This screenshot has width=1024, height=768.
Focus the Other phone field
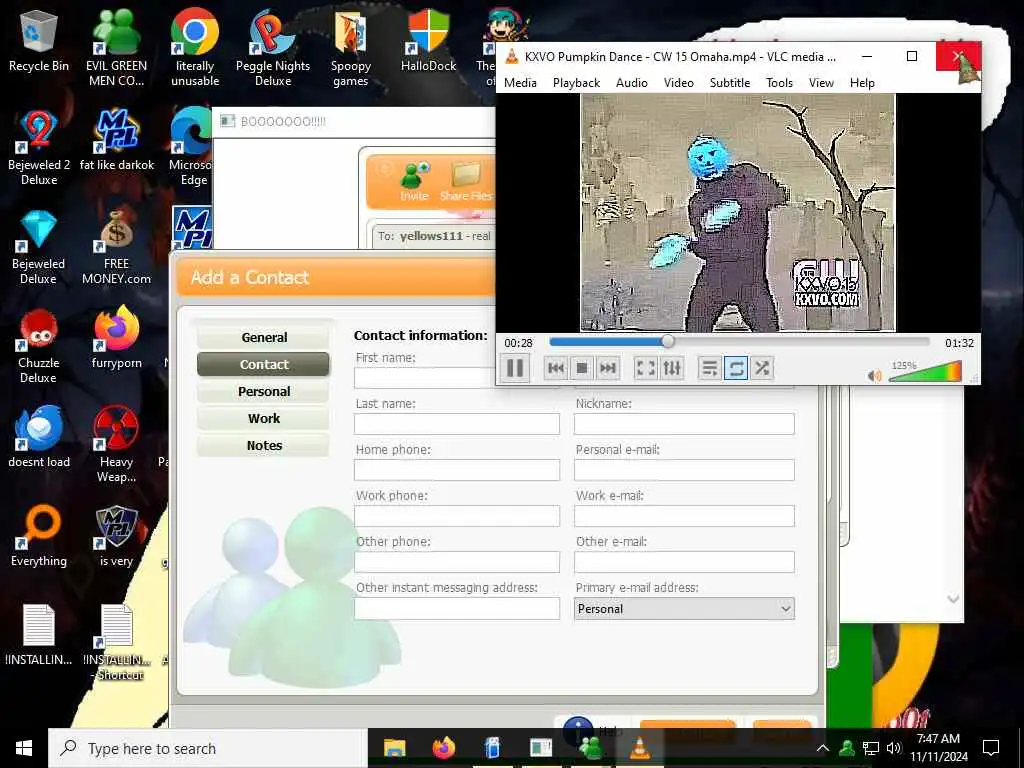coord(456,562)
